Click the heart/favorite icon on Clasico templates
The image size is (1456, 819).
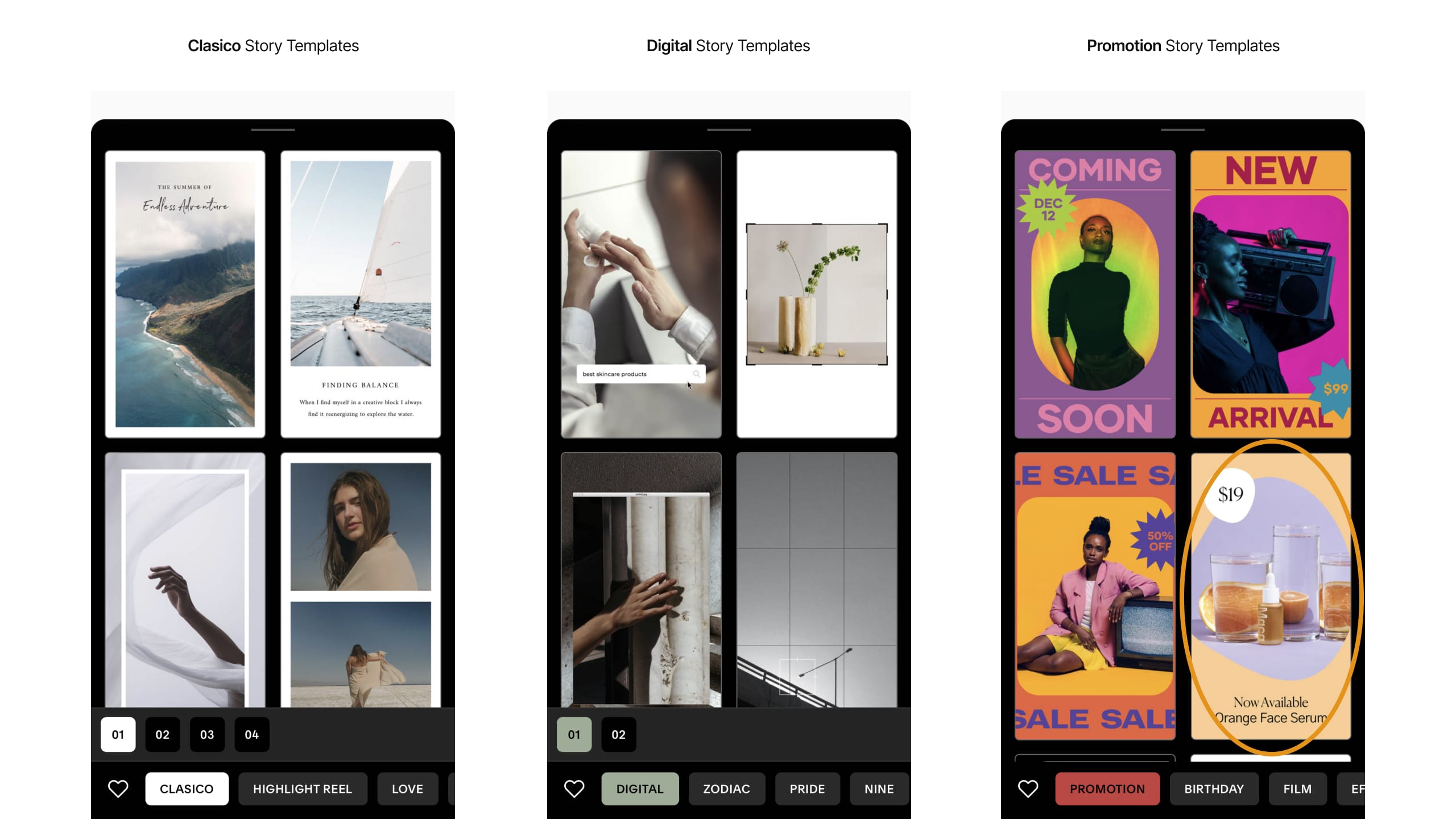(x=119, y=789)
